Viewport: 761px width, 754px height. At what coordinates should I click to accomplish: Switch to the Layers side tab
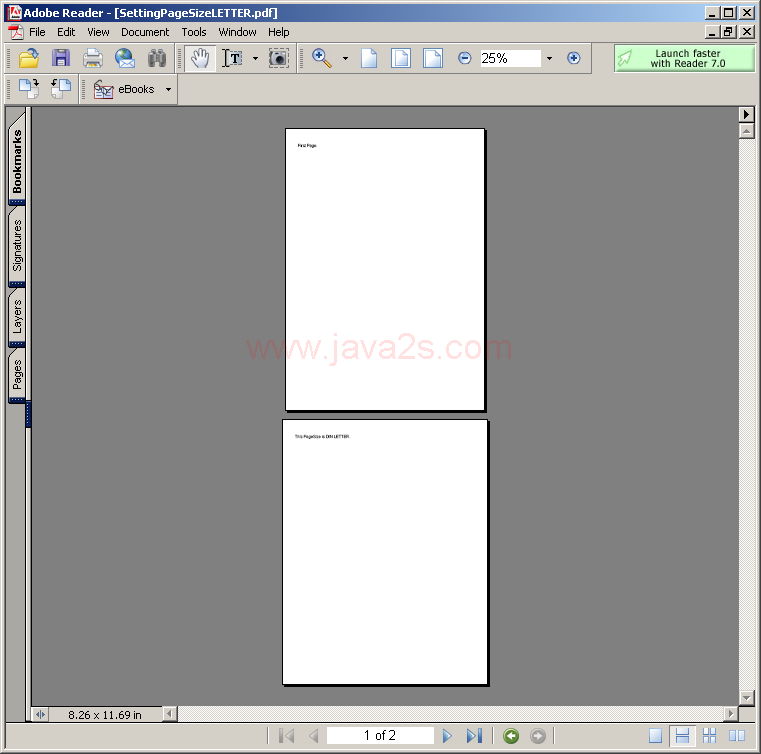click(17, 317)
